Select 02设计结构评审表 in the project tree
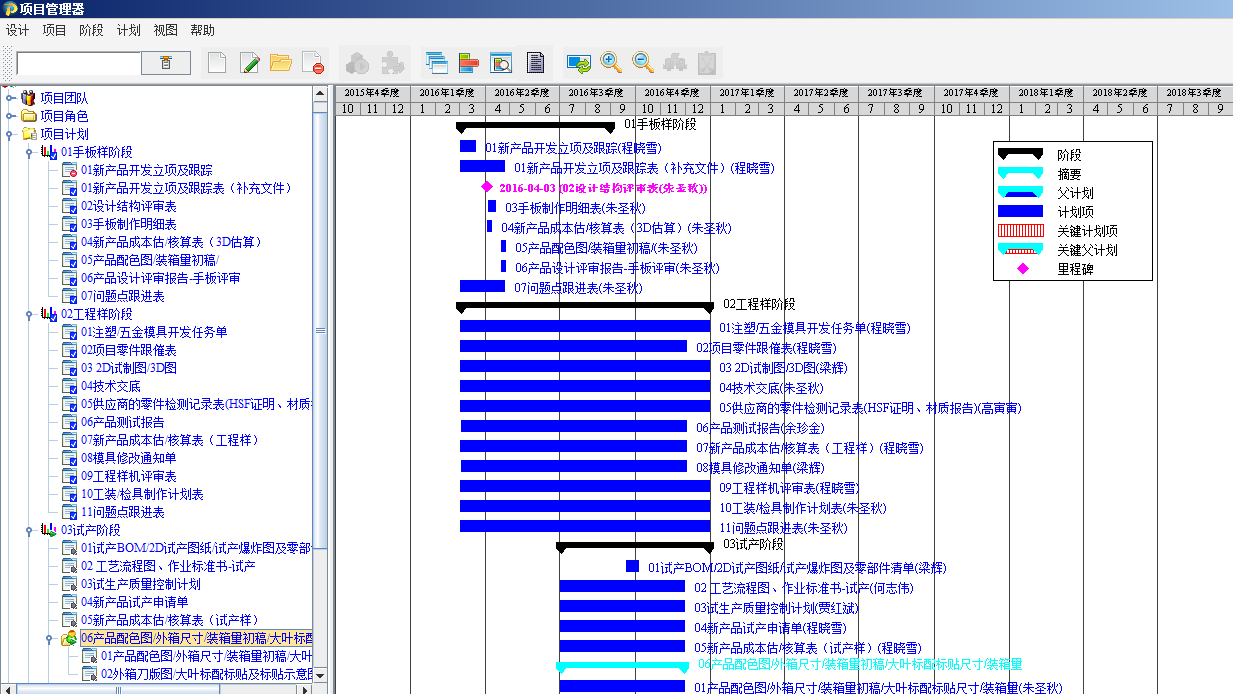 [128, 206]
